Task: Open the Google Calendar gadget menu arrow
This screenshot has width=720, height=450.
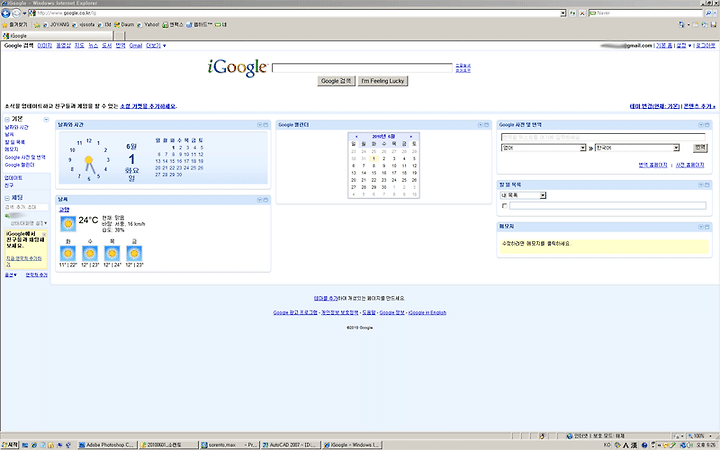Action: (480, 124)
